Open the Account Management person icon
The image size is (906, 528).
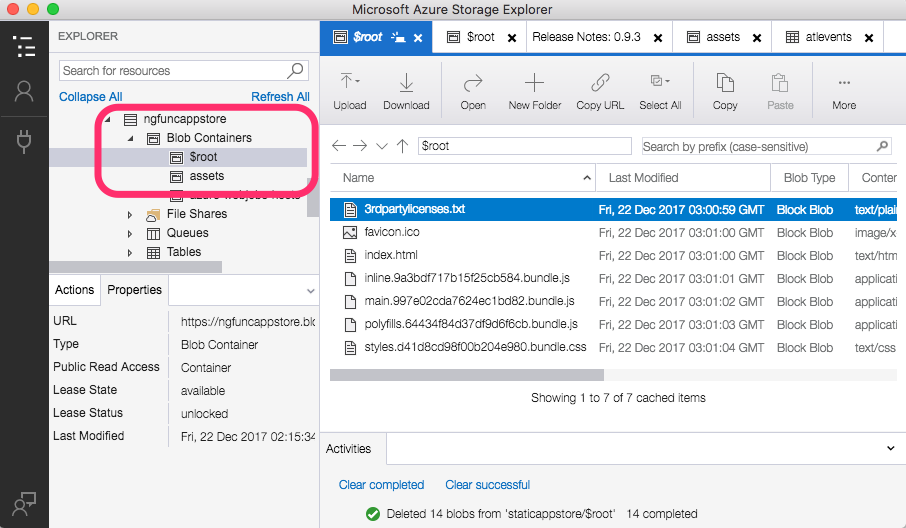click(24, 92)
